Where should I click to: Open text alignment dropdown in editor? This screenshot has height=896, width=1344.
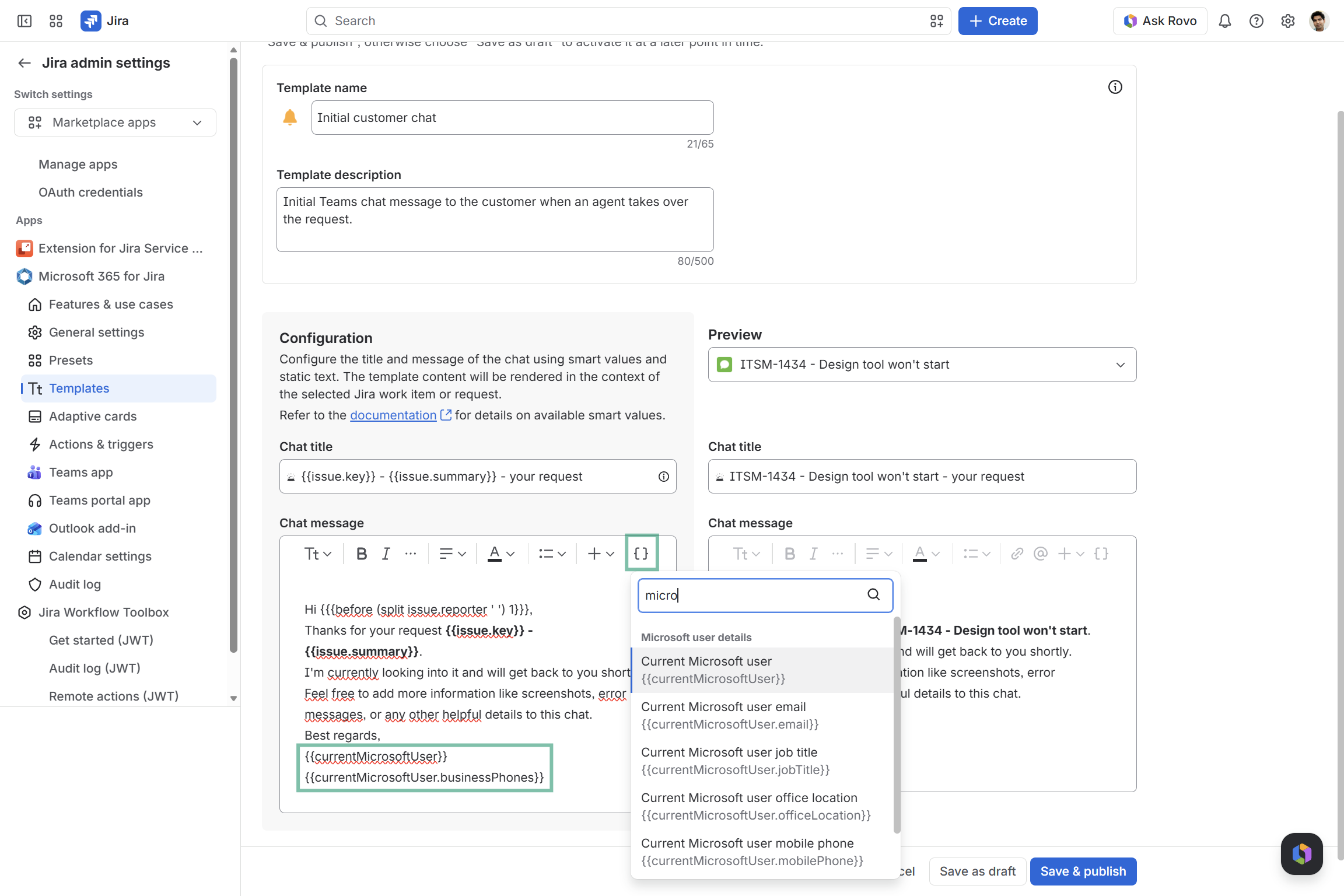[453, 554]
